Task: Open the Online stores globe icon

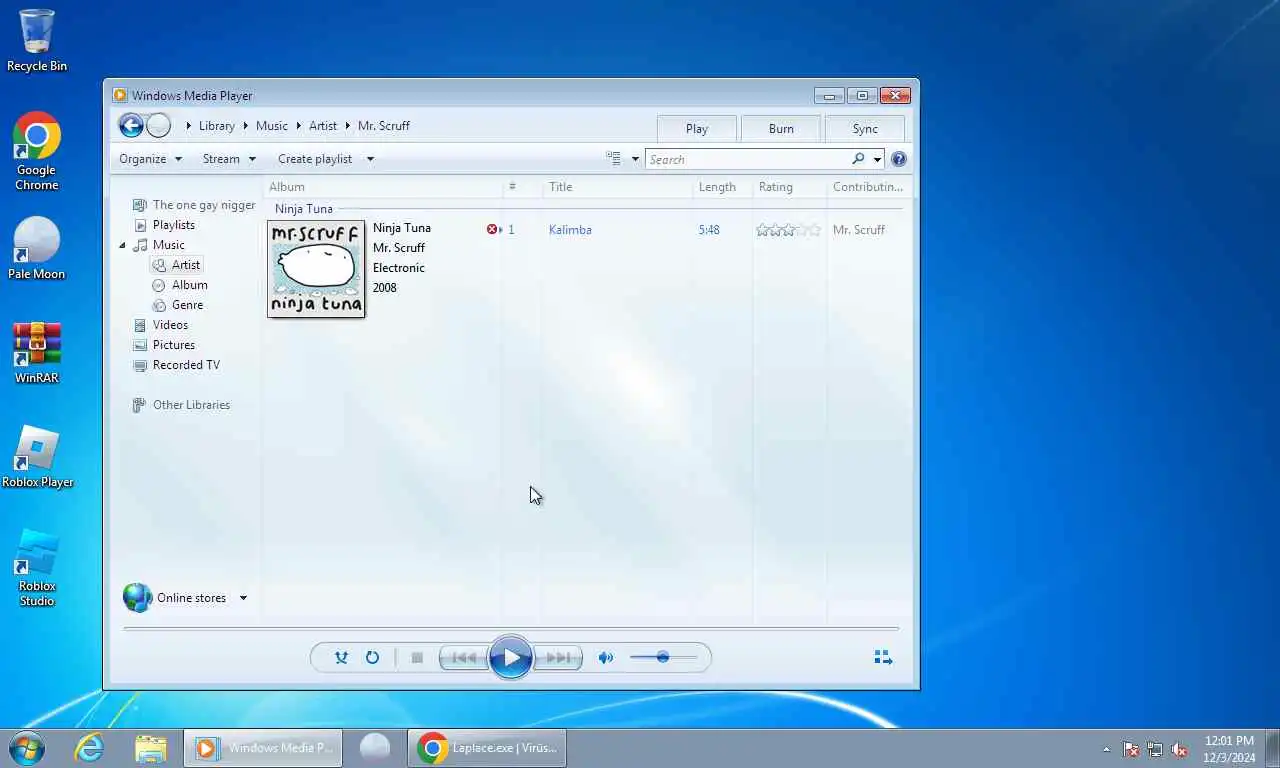Action: pos(138,597)
